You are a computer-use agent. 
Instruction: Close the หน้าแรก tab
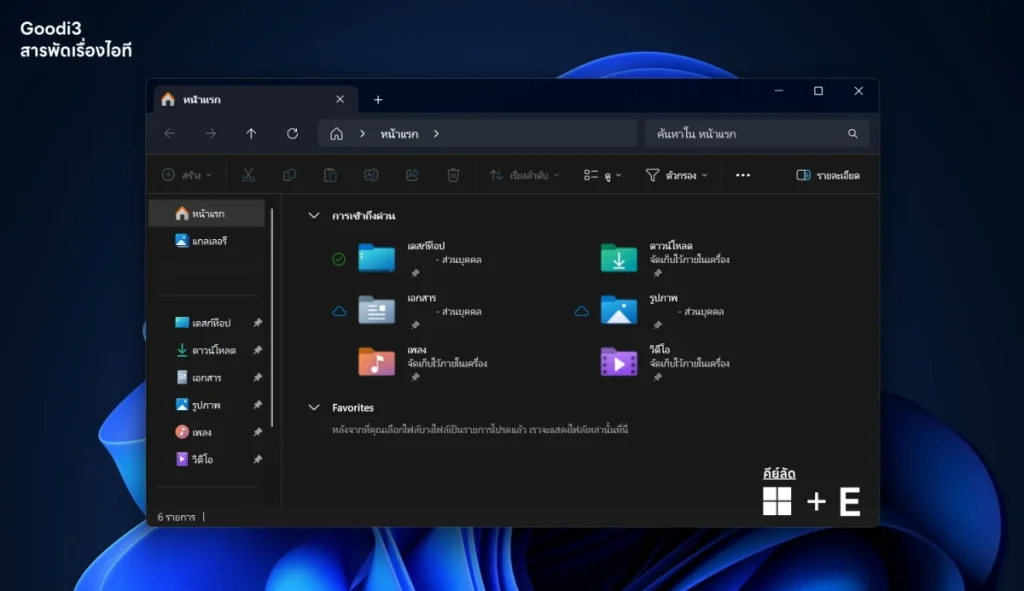(340, 99)
